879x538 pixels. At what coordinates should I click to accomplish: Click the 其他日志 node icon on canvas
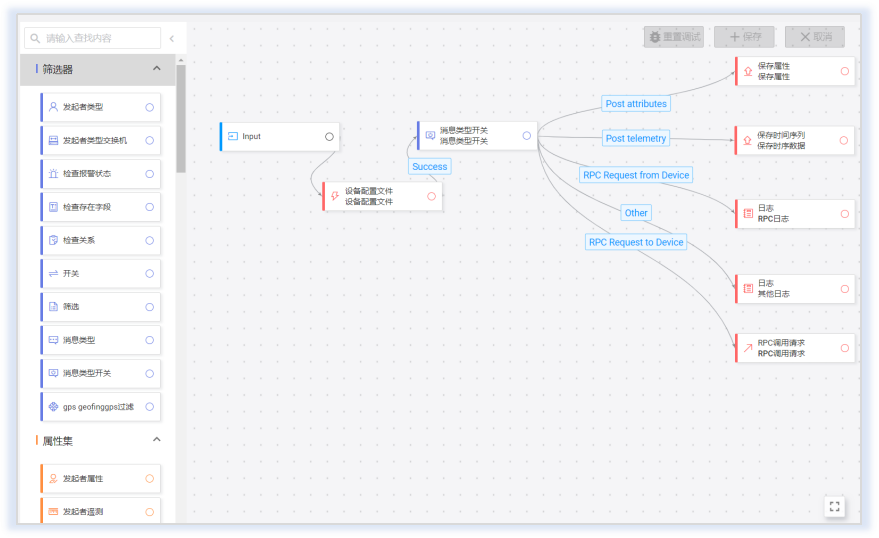click(x=748, y=289)
